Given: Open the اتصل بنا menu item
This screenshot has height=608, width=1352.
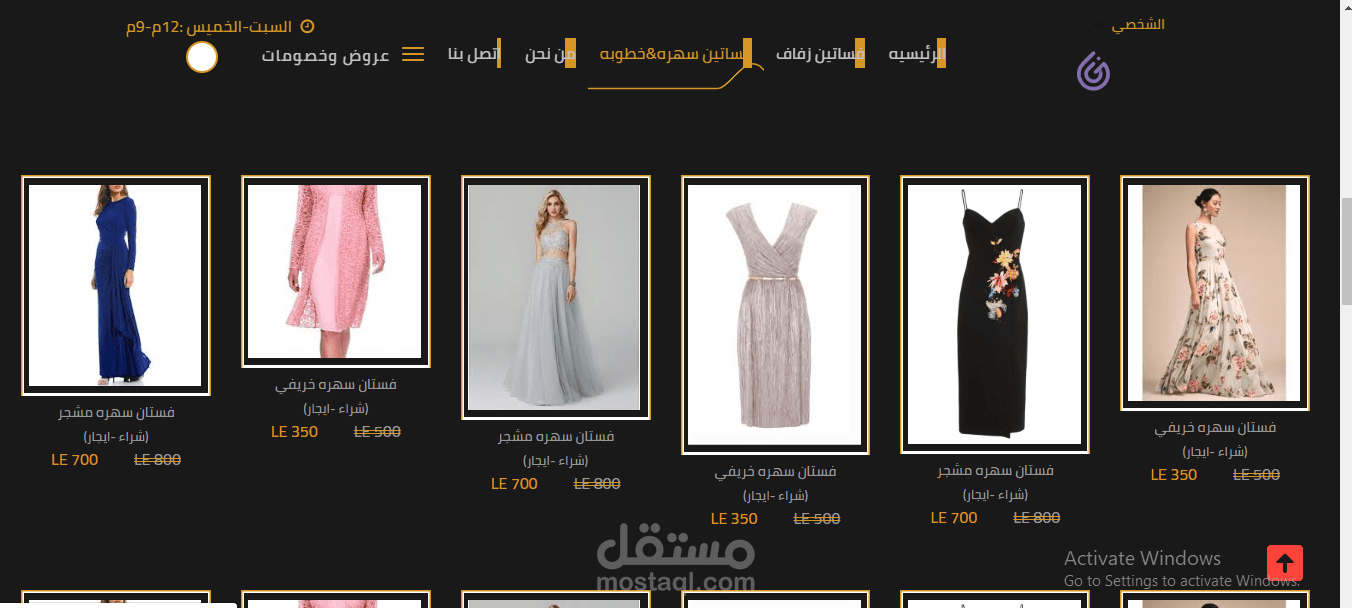Looking at the screenshot, I should click(474, 54).
